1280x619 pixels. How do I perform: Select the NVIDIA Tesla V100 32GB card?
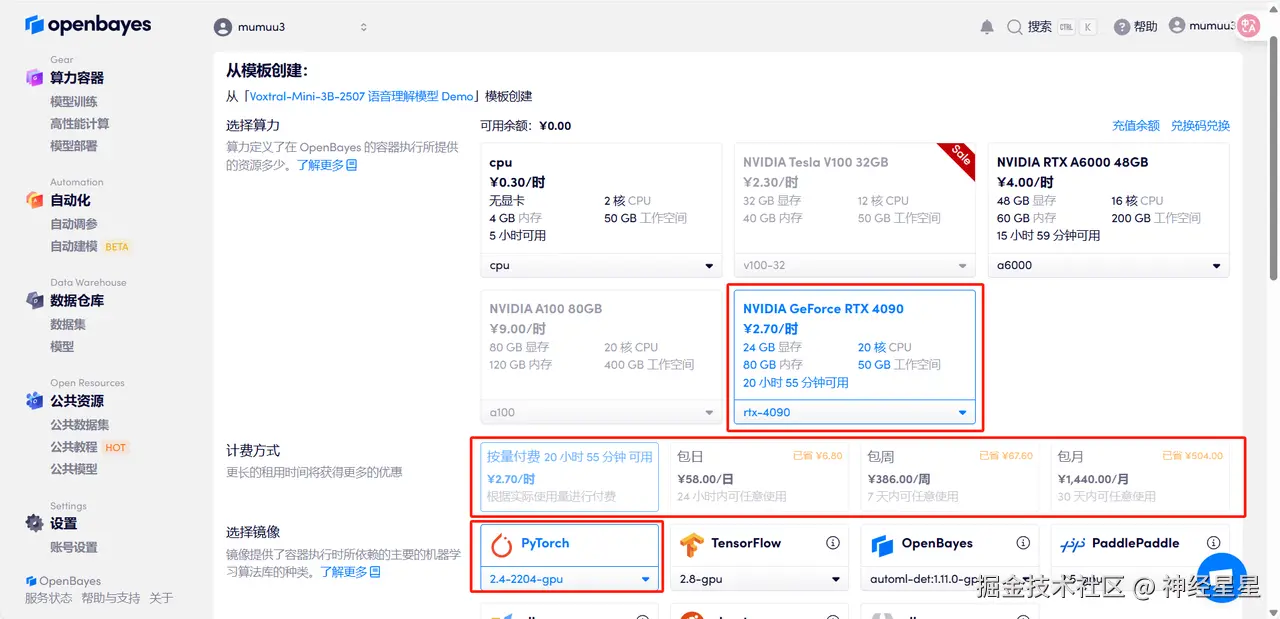click(x=855, y=210)
